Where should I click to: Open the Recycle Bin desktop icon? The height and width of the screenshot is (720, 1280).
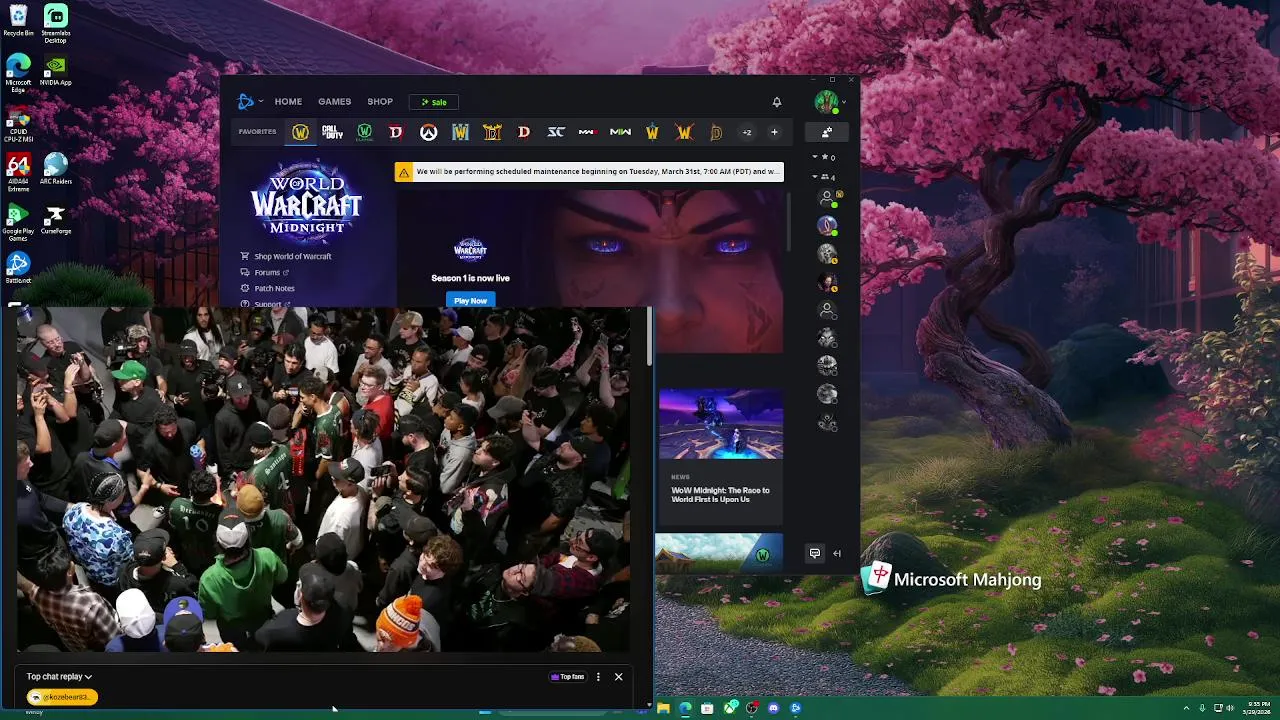point(18,20)
